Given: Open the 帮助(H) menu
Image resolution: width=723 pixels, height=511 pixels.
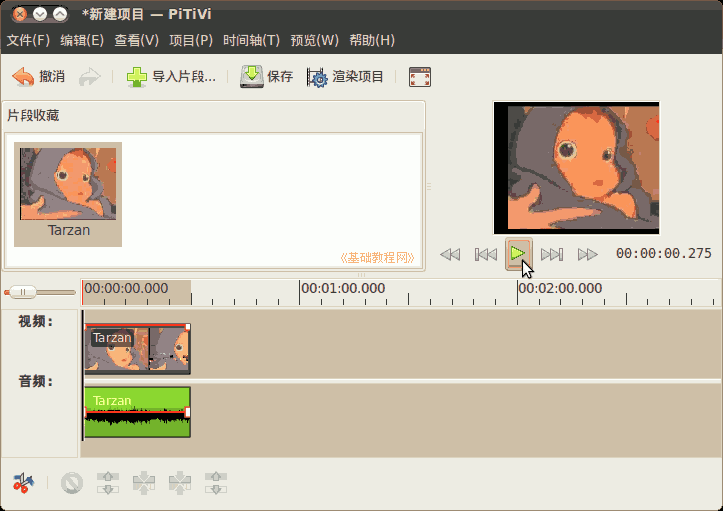Looking at the screenshot, I should pyautogui.click(x=372, y=40).
